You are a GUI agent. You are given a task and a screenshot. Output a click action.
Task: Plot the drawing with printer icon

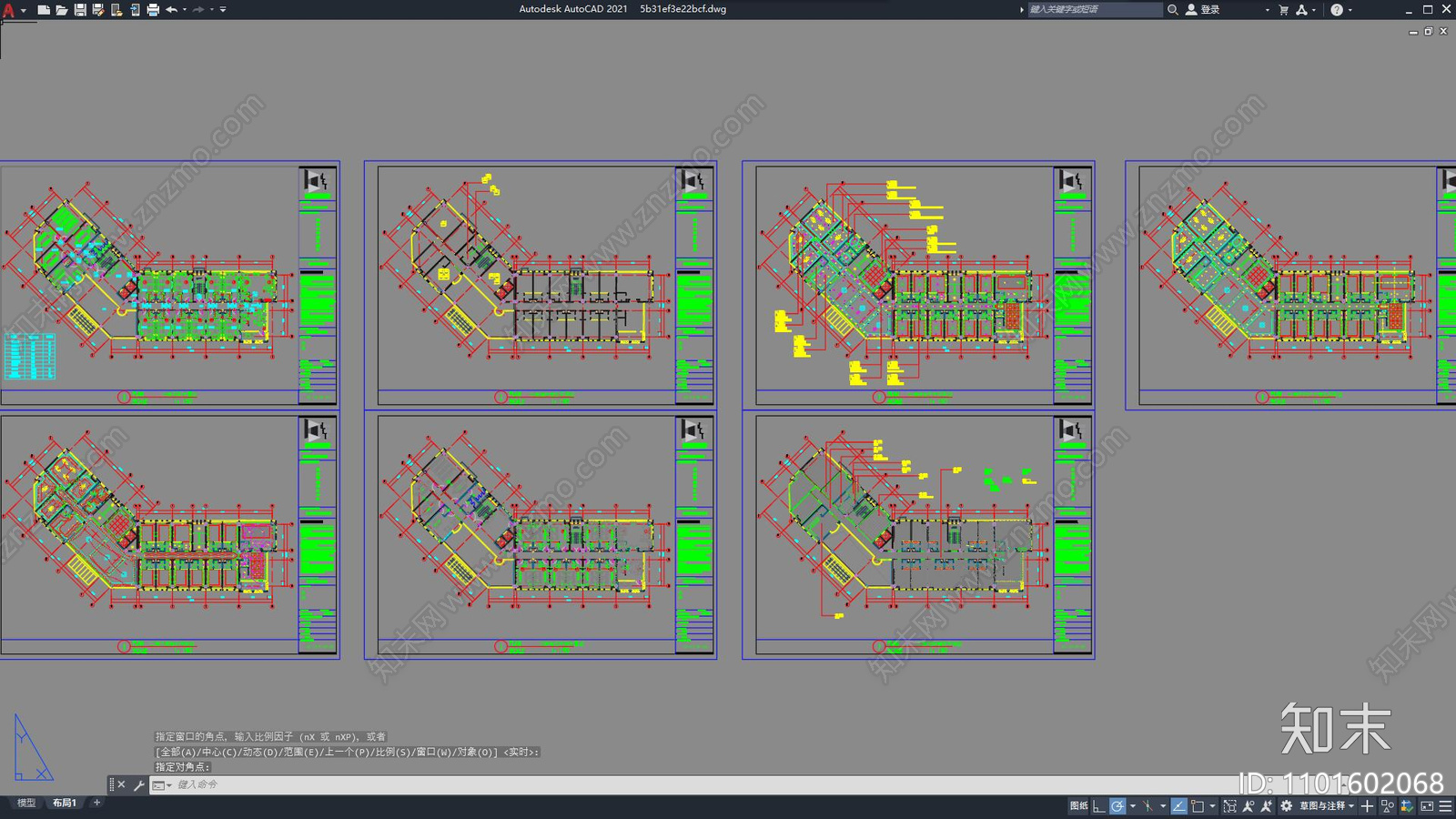point(153,10)
